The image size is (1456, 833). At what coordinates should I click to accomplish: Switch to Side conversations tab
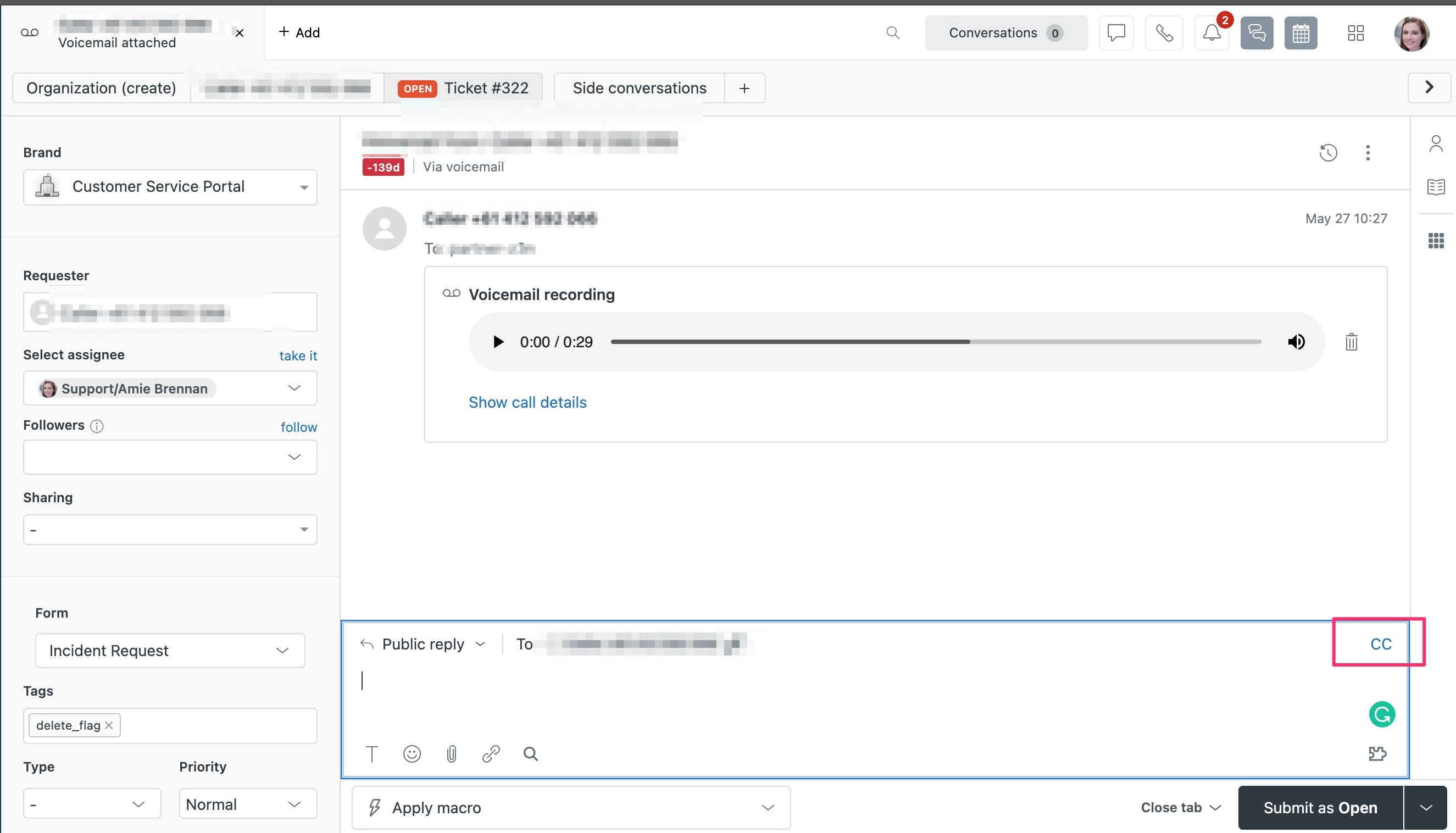[639, 88]
